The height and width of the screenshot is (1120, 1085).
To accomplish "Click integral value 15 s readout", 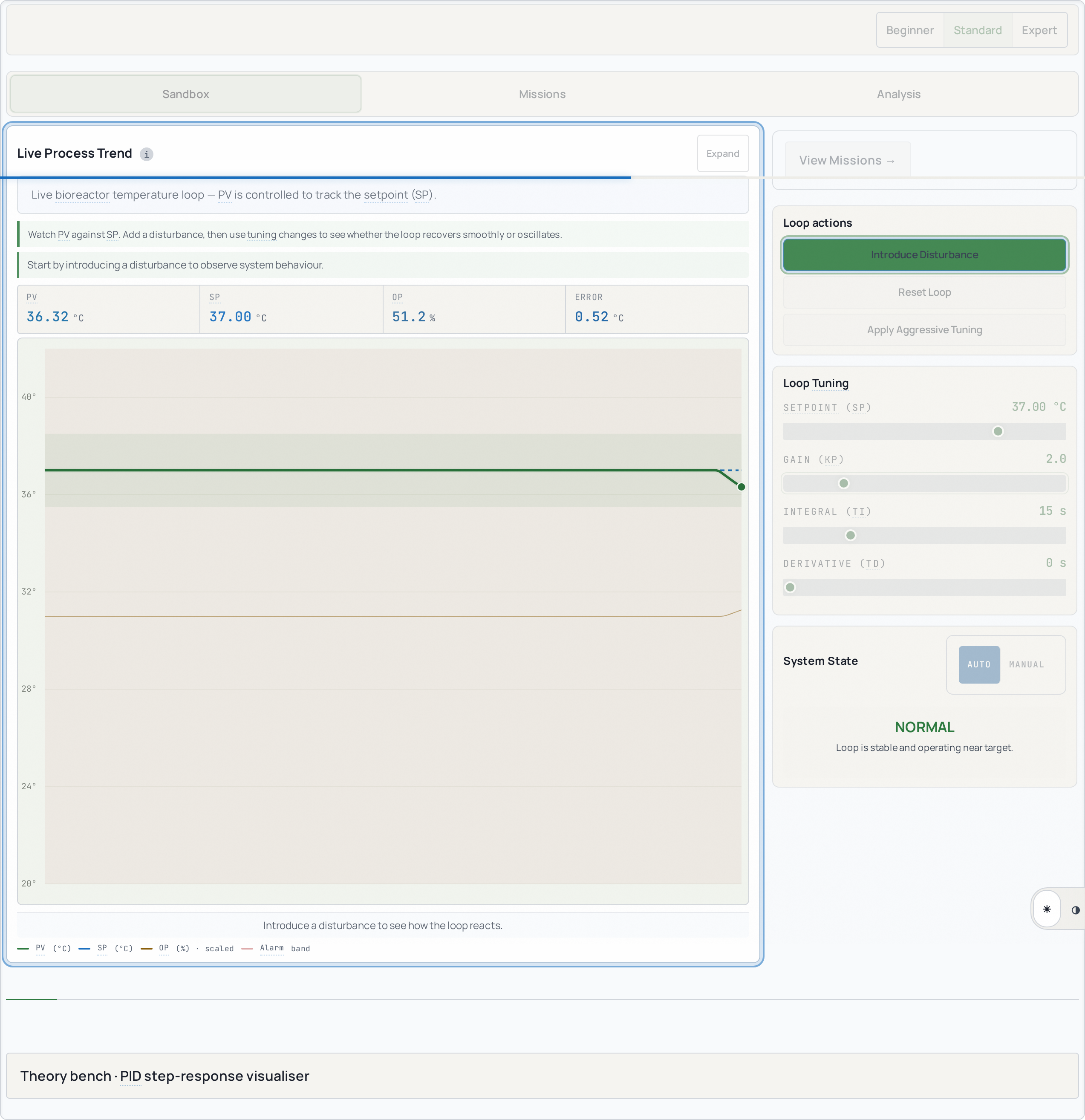I will (x=1053, y=511).
